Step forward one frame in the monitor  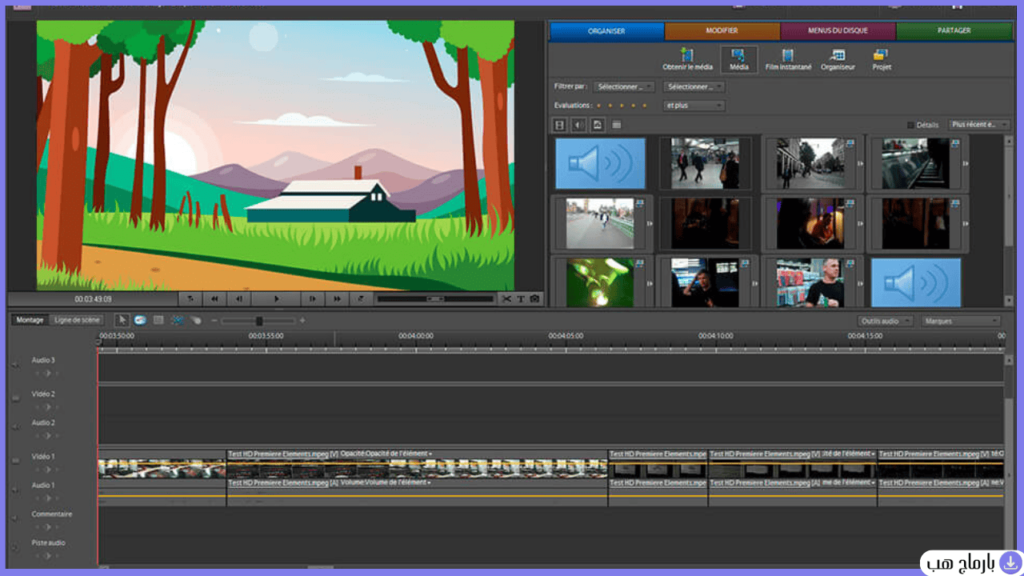(x=312, y=299)
